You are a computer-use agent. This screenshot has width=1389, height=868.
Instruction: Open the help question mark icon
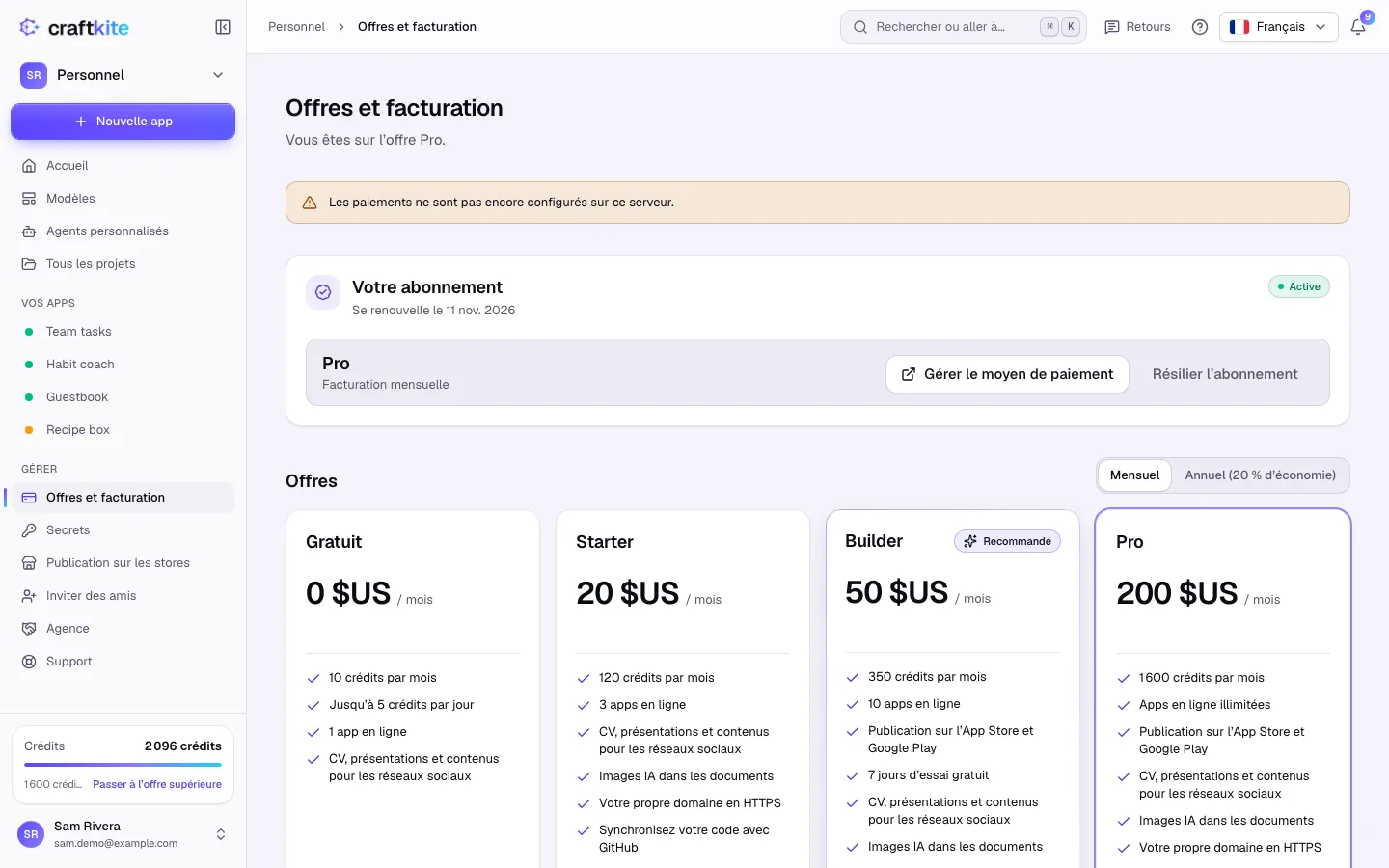[x=1200, y=27]
